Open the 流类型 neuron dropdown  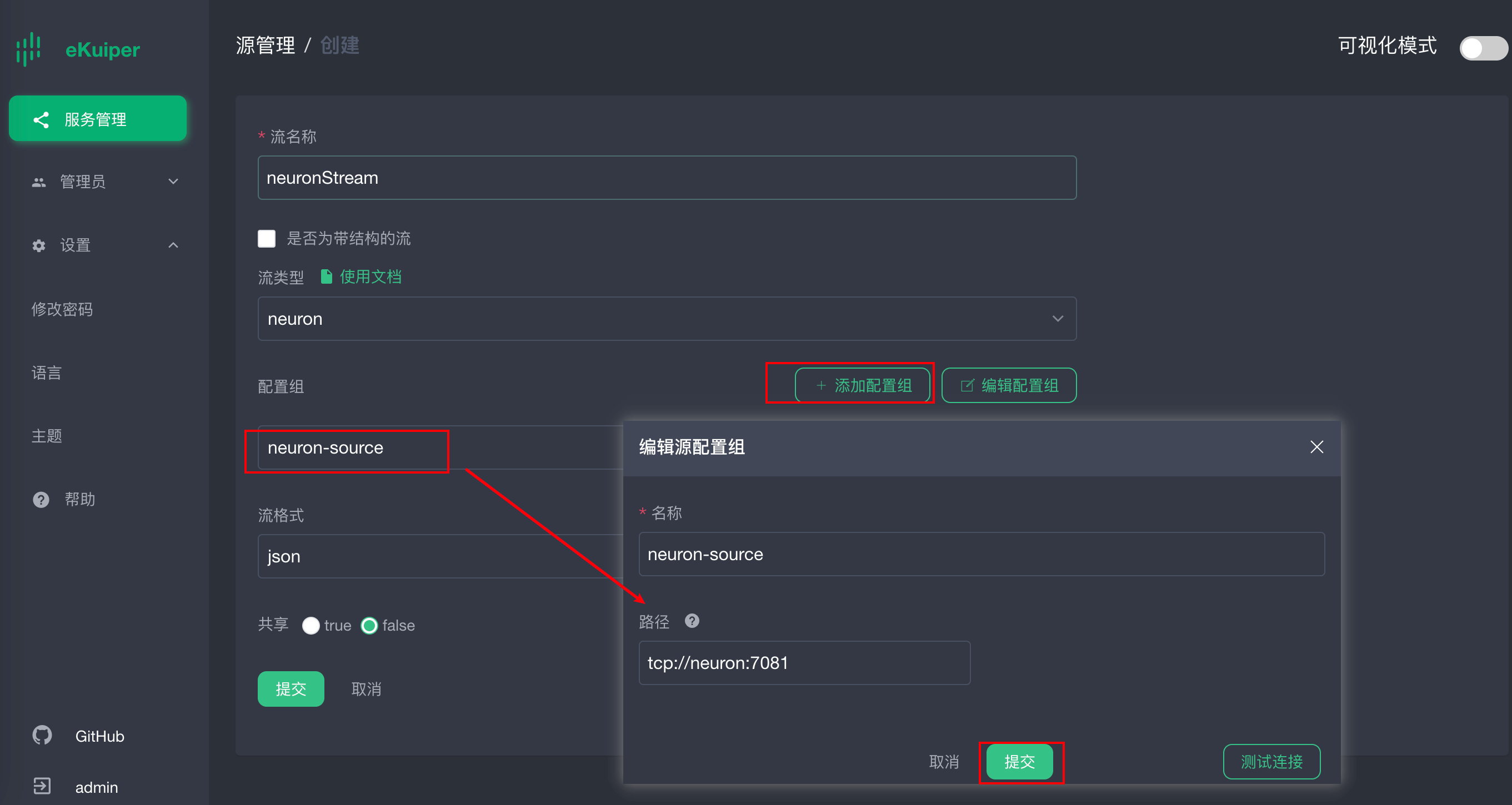point(666,319)
